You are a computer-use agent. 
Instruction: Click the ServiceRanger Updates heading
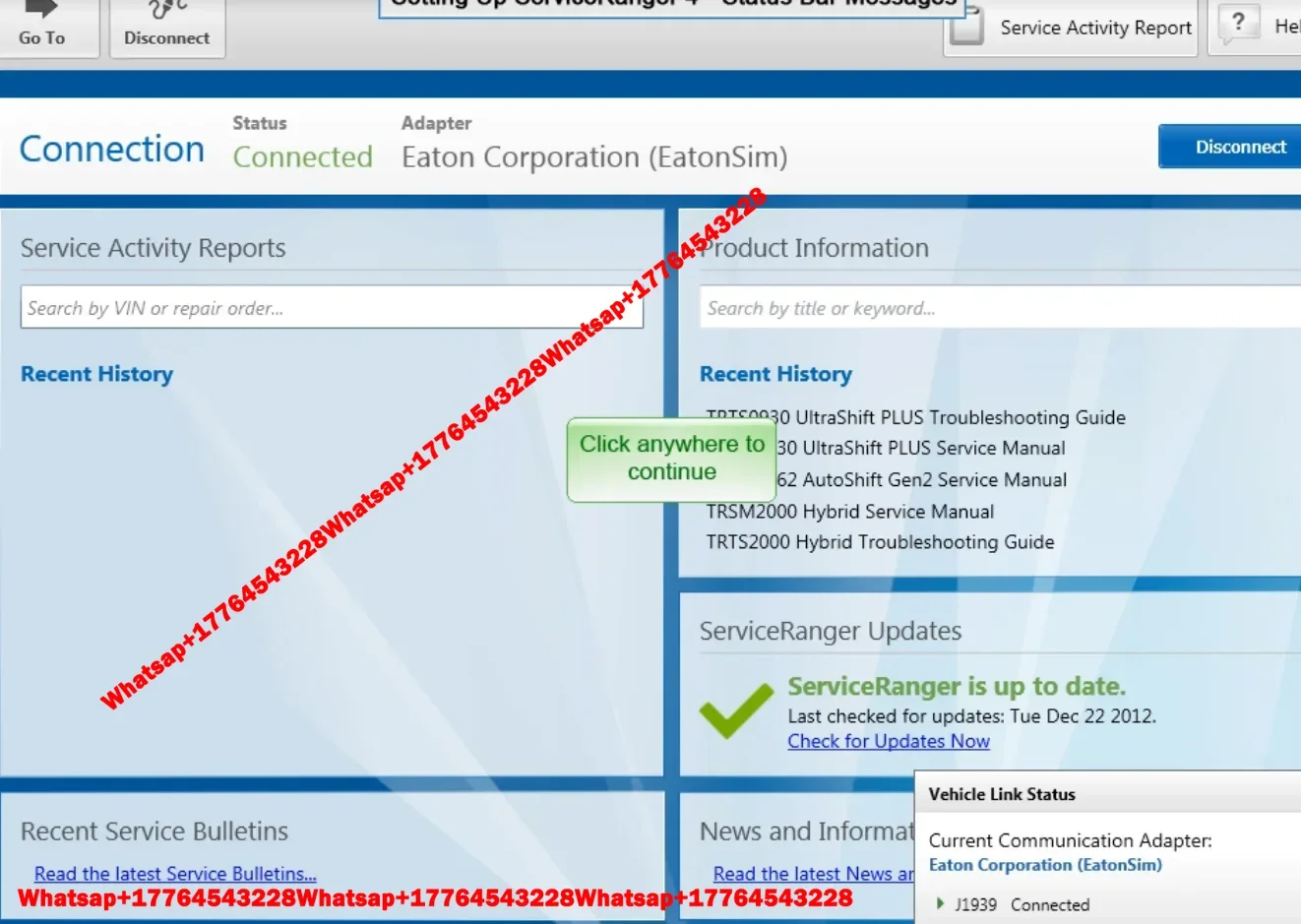pos(831,631)
